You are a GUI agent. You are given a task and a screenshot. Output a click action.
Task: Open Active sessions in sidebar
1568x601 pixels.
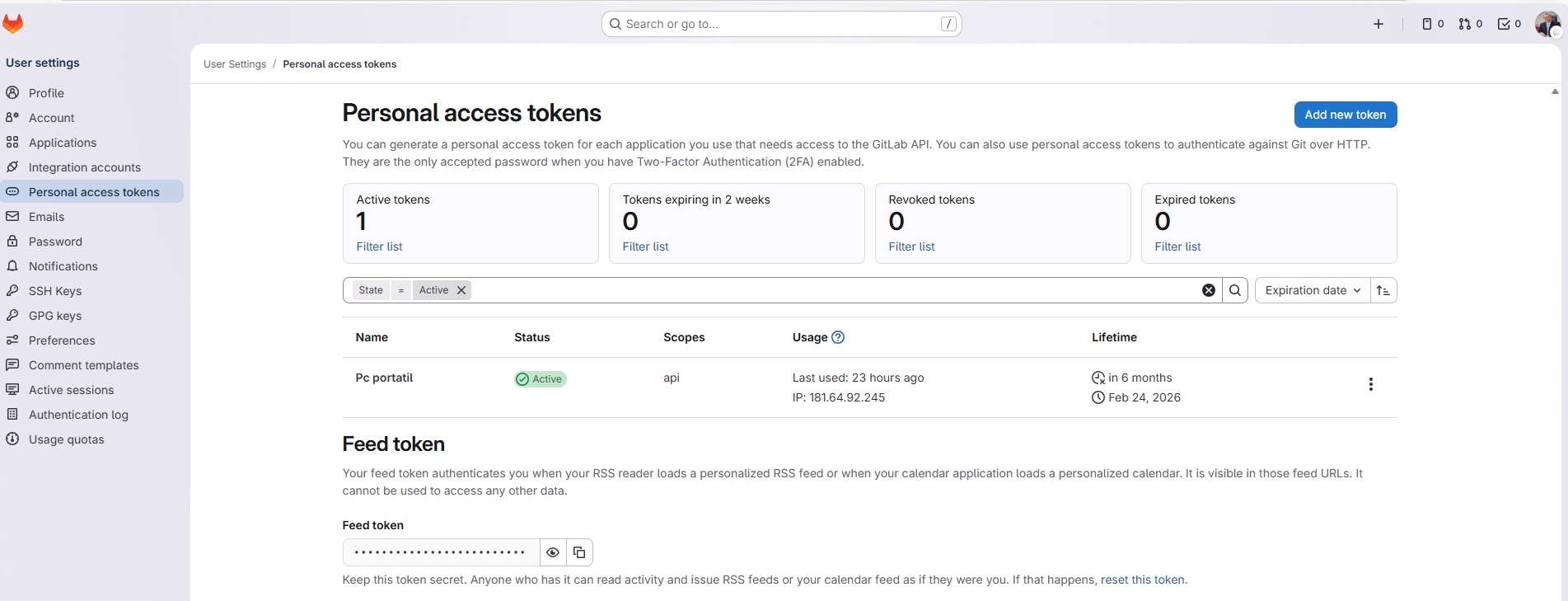[71, 390]
